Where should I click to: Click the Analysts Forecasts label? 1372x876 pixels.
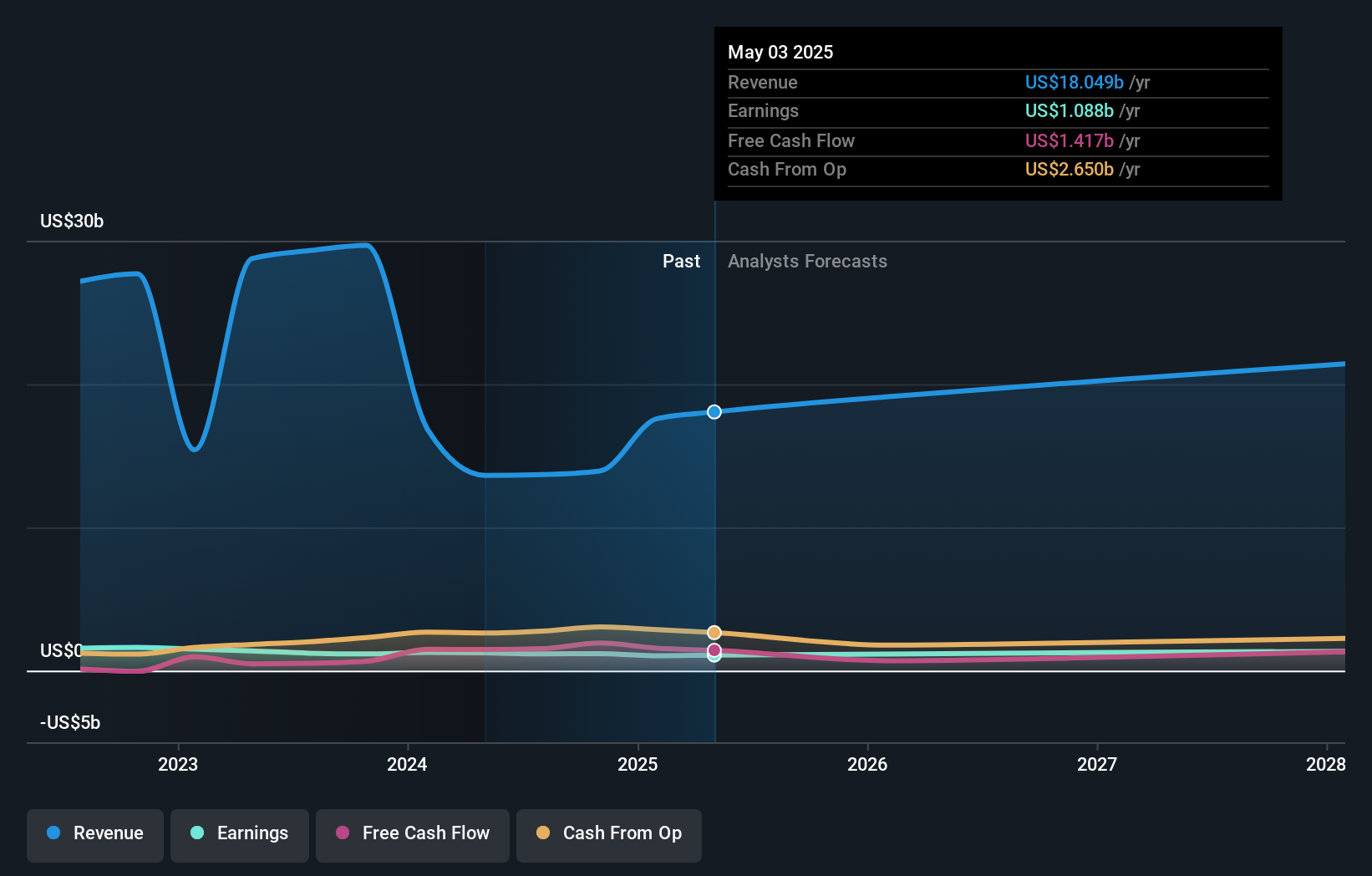click(807, 261)
